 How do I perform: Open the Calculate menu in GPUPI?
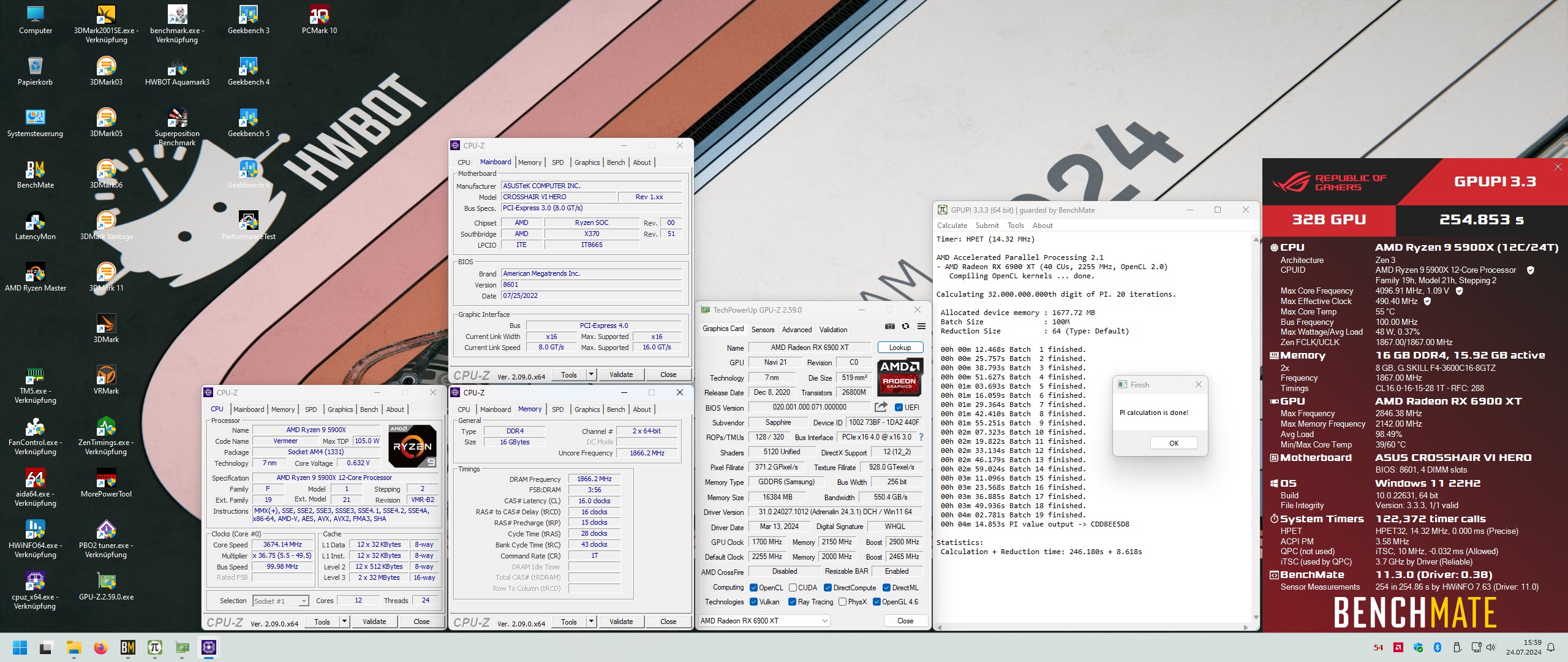(952, 226)
